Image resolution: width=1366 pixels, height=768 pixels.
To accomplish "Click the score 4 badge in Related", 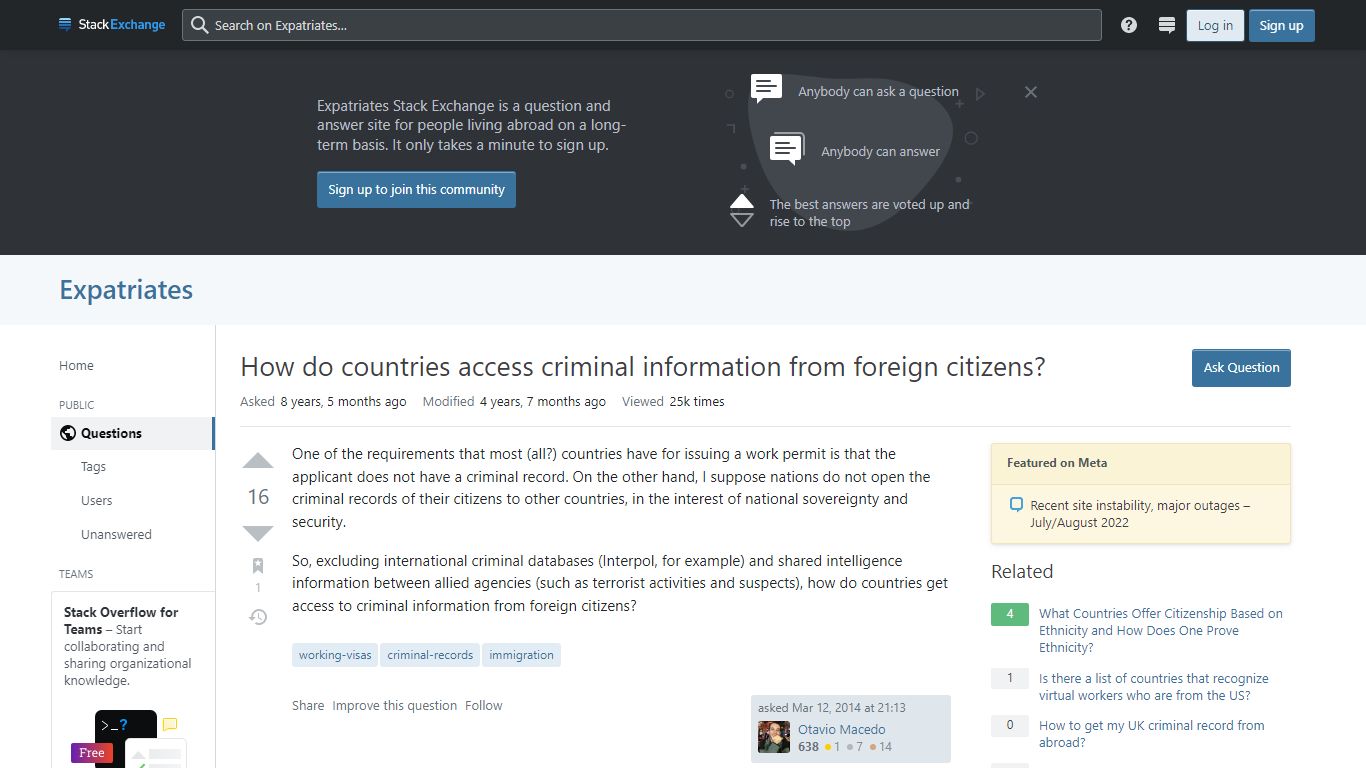I will (1010, 614).
